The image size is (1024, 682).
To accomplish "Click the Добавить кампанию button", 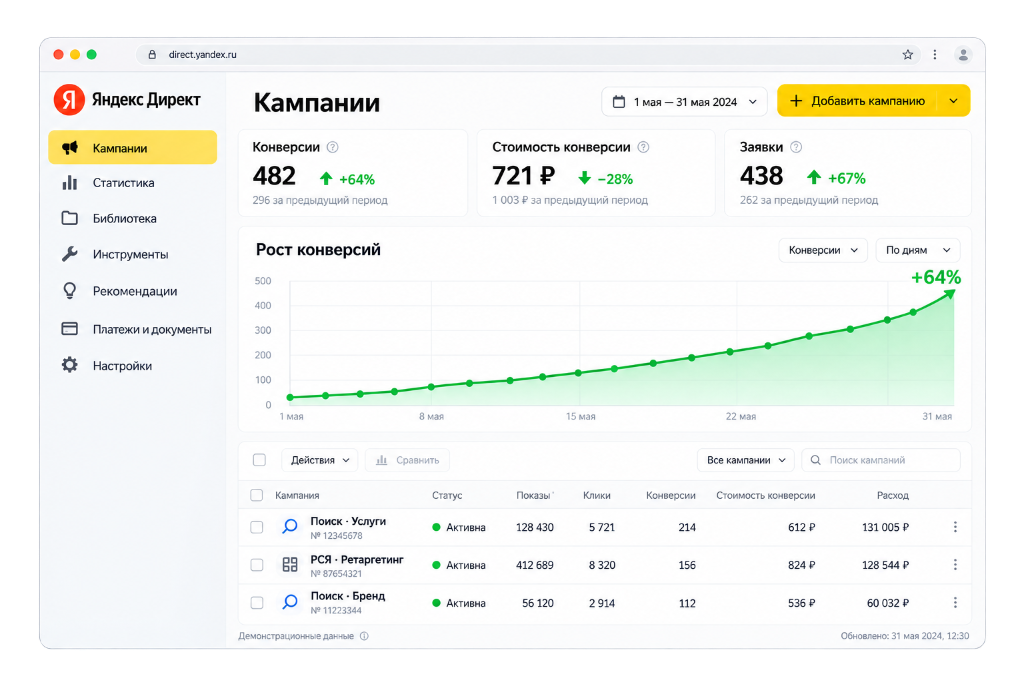I will pyautogui.click(x=857, y=101).
